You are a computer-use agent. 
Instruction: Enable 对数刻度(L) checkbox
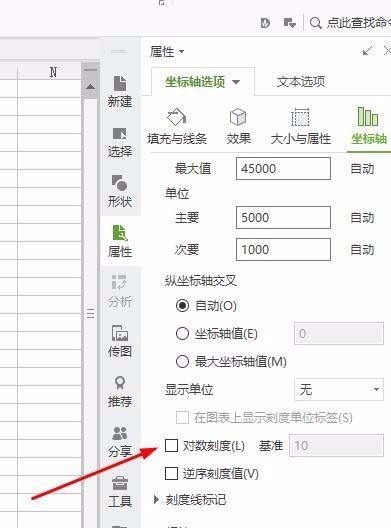point(171,445)
